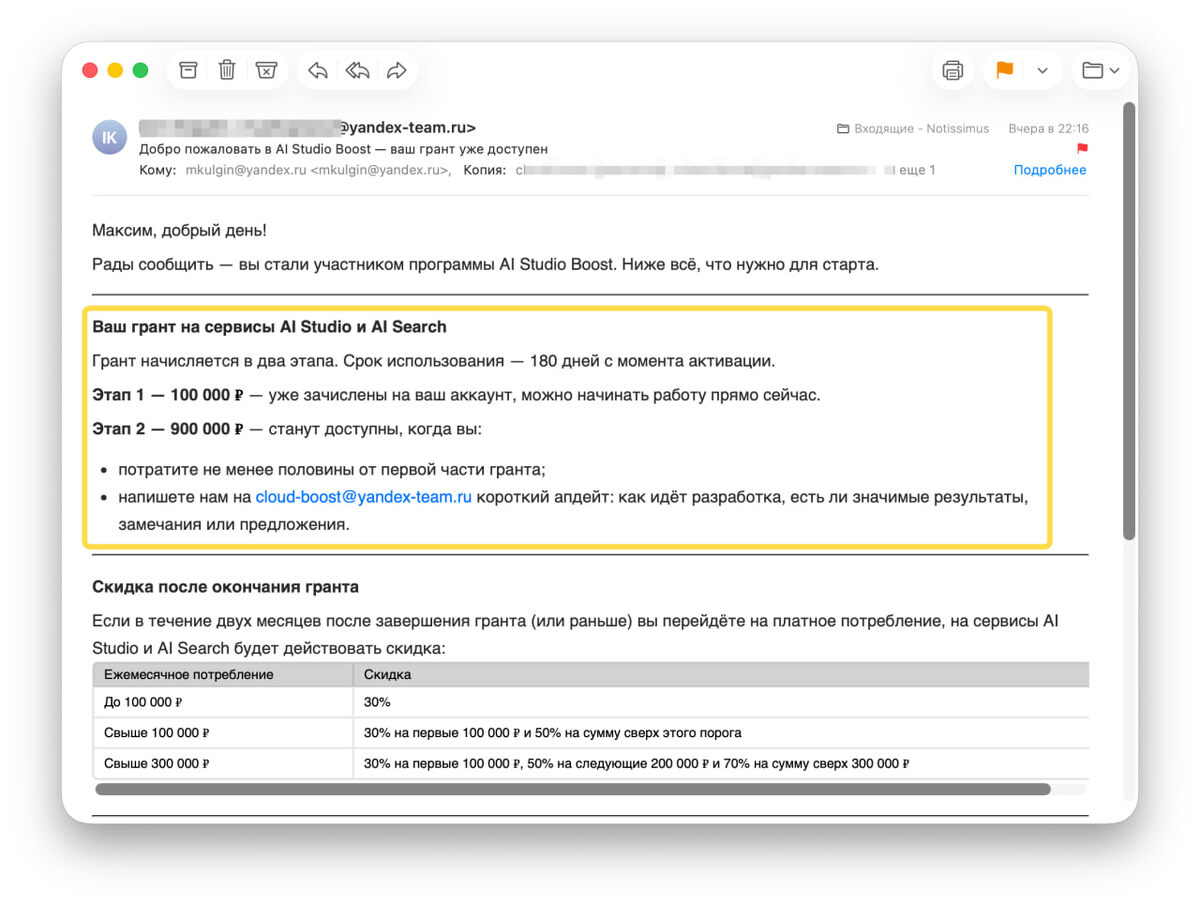Click heading "Ваш грант на сервисы AI Studio и AI Search"
This screenshot has height=905, width=1200.
click(x=269, y=327)
